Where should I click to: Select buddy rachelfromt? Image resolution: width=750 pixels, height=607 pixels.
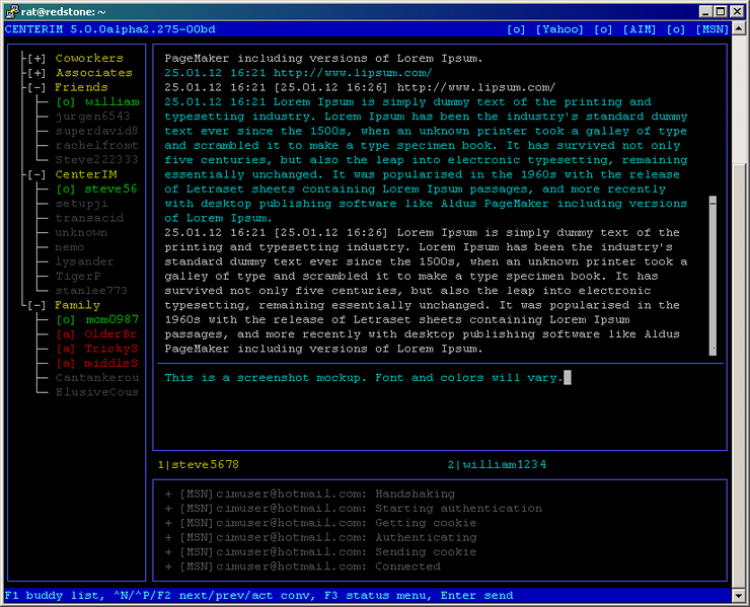[97, 145]
